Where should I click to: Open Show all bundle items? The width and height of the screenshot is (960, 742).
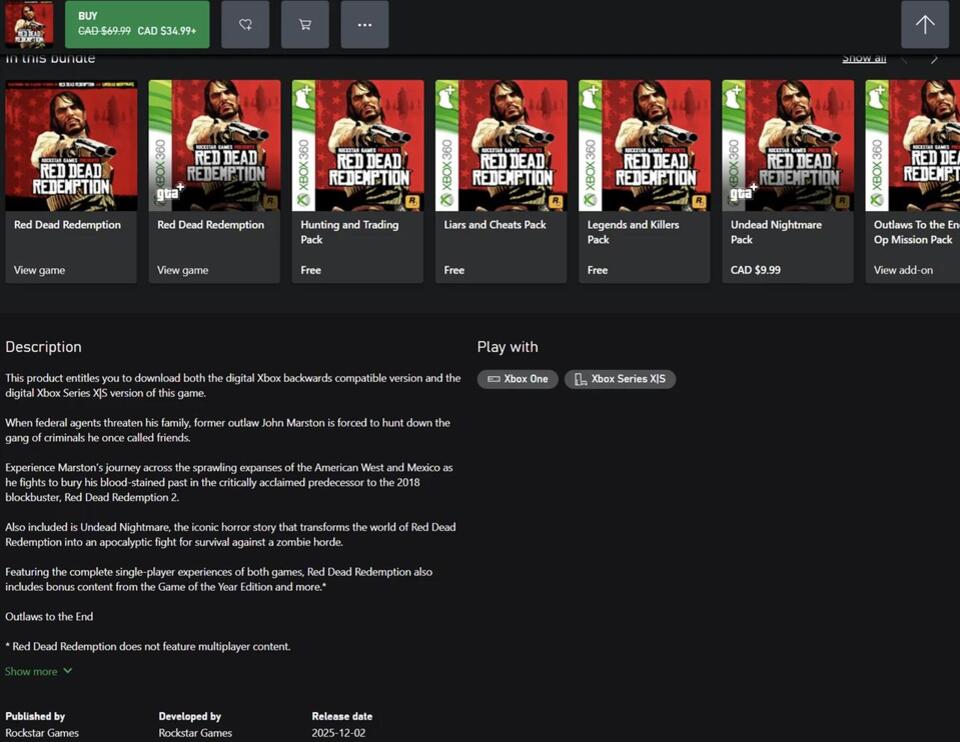point(863,57)
